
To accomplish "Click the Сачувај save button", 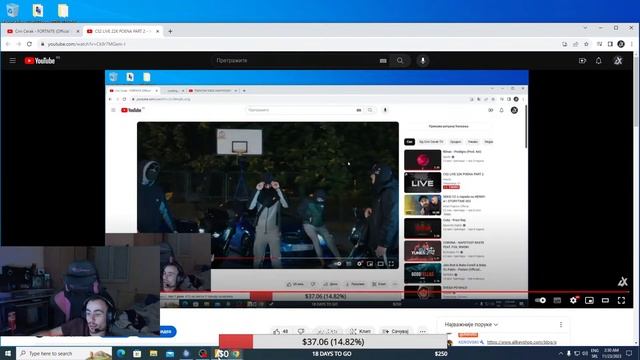I will (396, 331).
